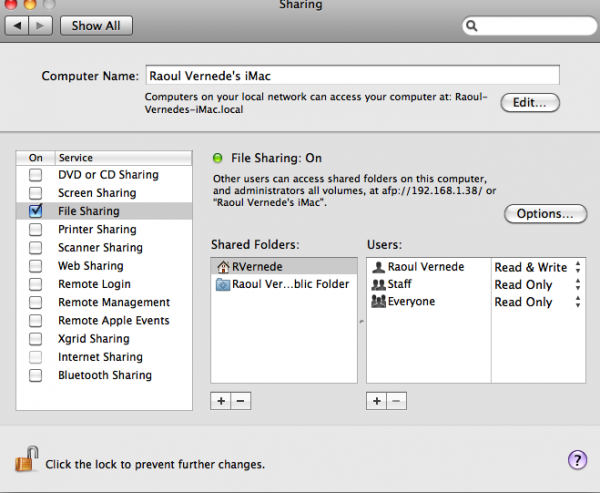The width and height of the screenshot is (600, 493).
Task: Enable Web Sharing checkbox
Action: coord(36,266)
